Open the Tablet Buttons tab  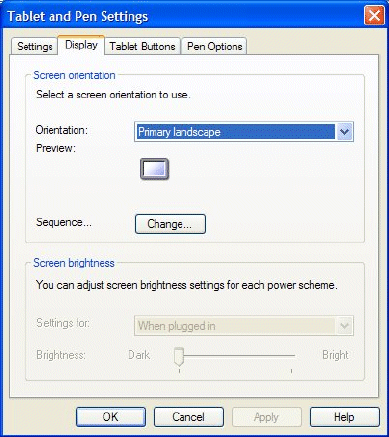tap(142, 46)
